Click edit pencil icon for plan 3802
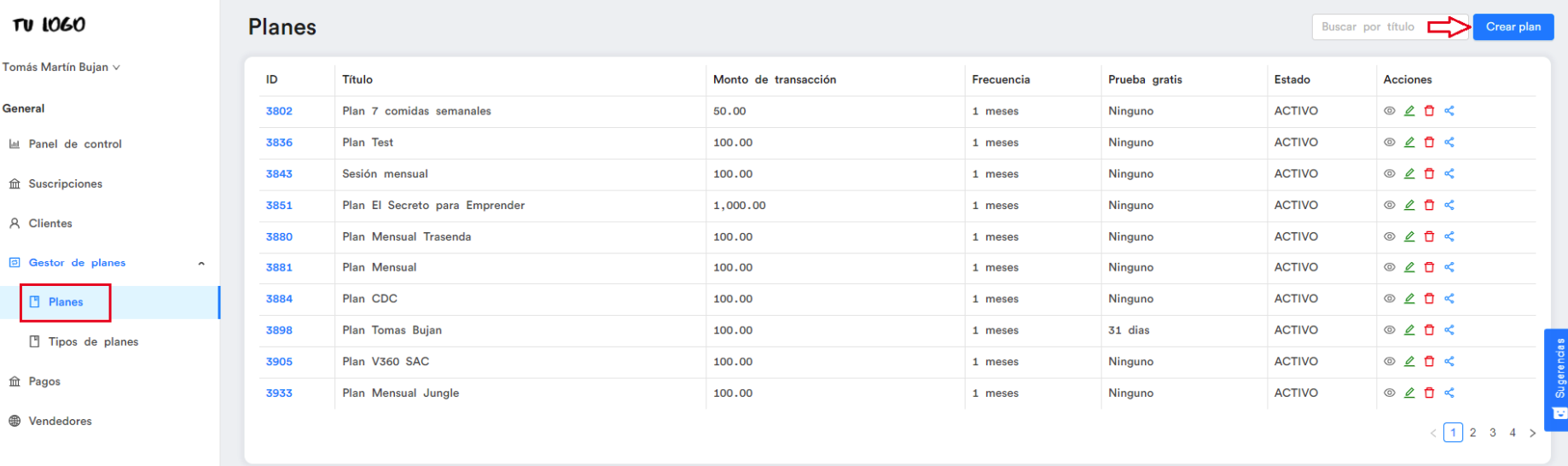 [1409, 111]
